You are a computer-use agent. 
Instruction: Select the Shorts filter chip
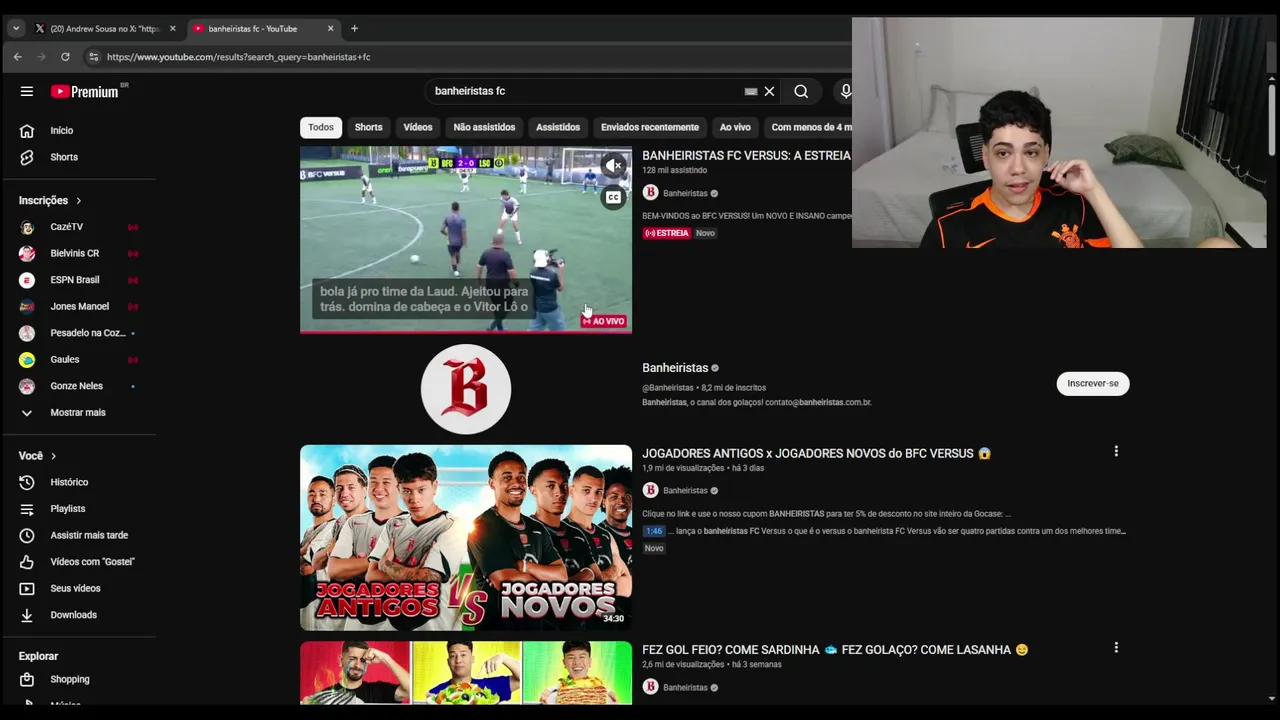(368, 127)
